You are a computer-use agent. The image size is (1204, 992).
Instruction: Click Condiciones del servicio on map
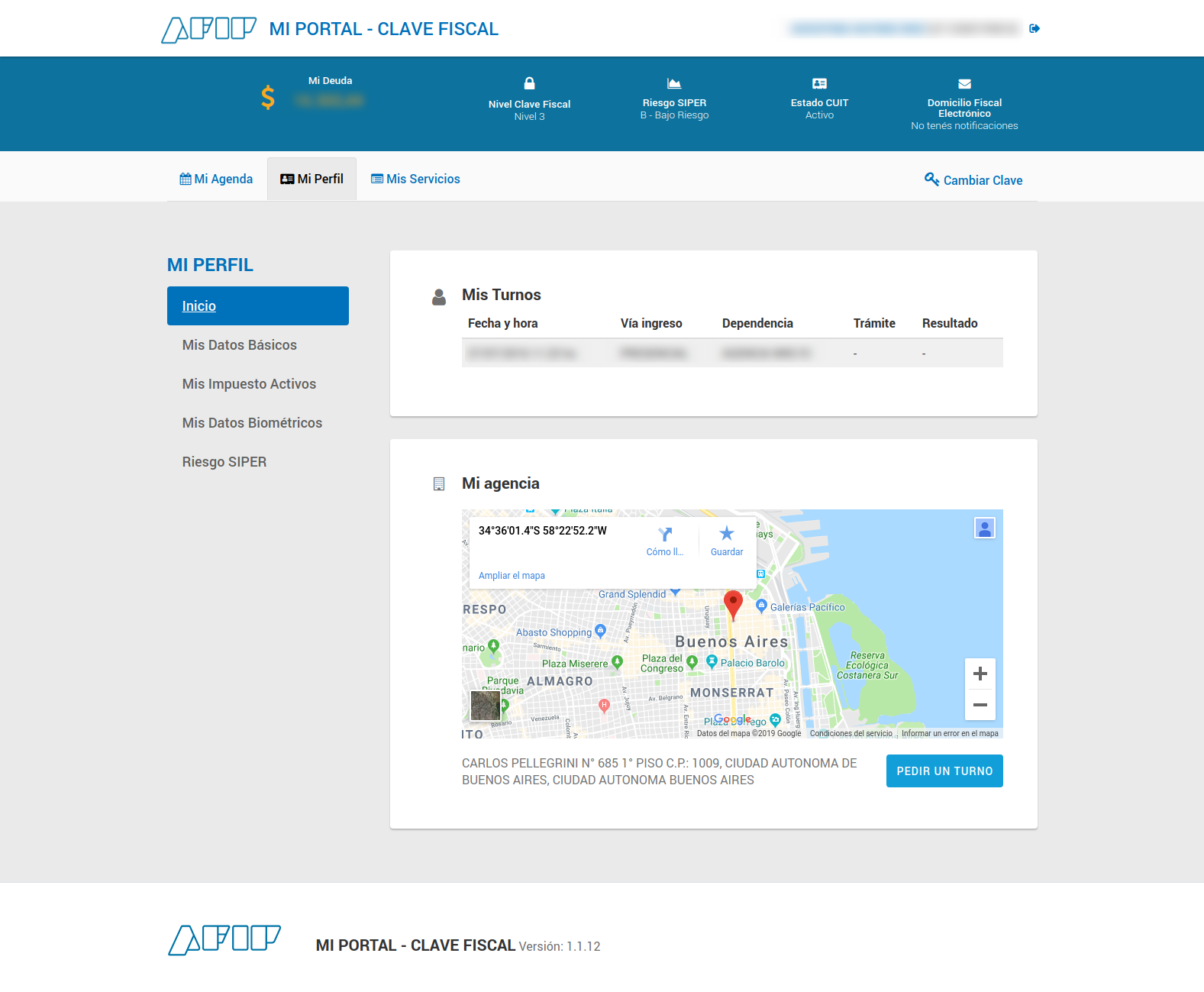pos(851,733)
